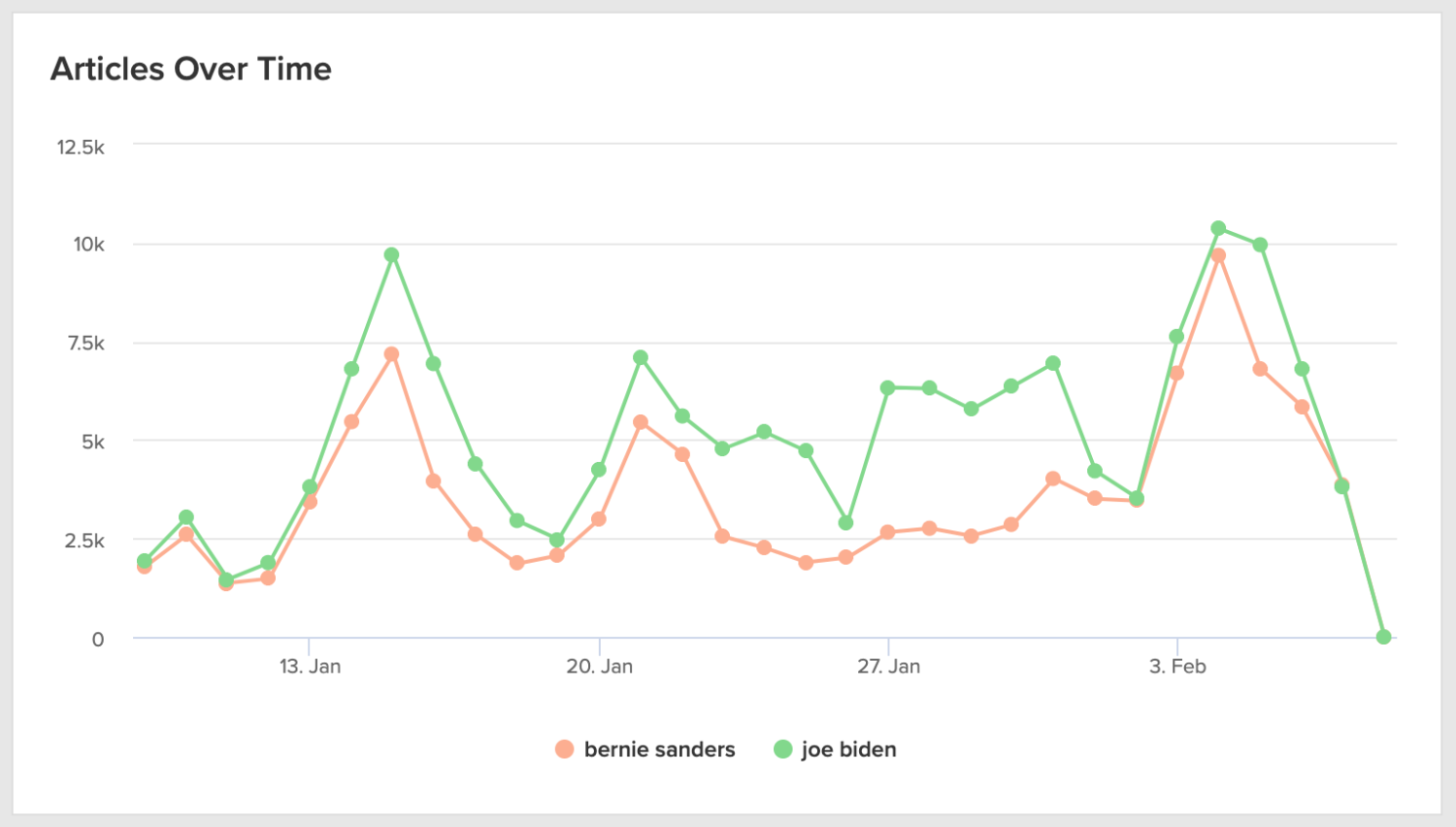Click the 12.5k y-axis label
Screen dimensions: 1456x827
tap(81, 147)
